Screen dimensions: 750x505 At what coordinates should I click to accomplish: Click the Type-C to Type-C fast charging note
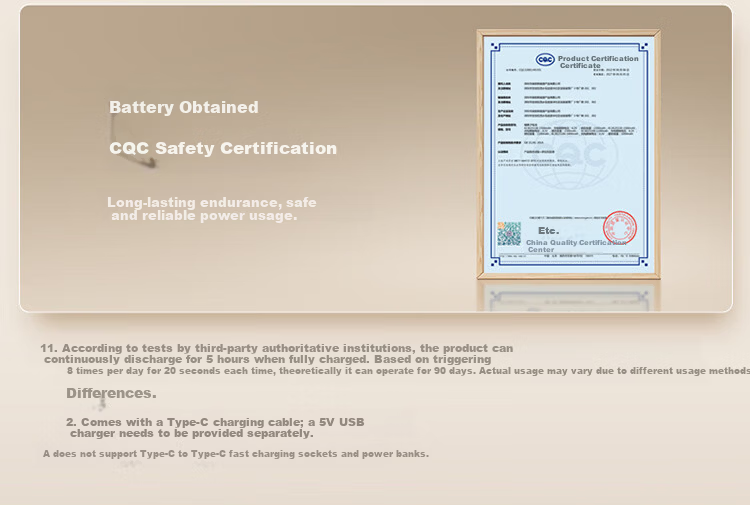(x=236, y=453)
